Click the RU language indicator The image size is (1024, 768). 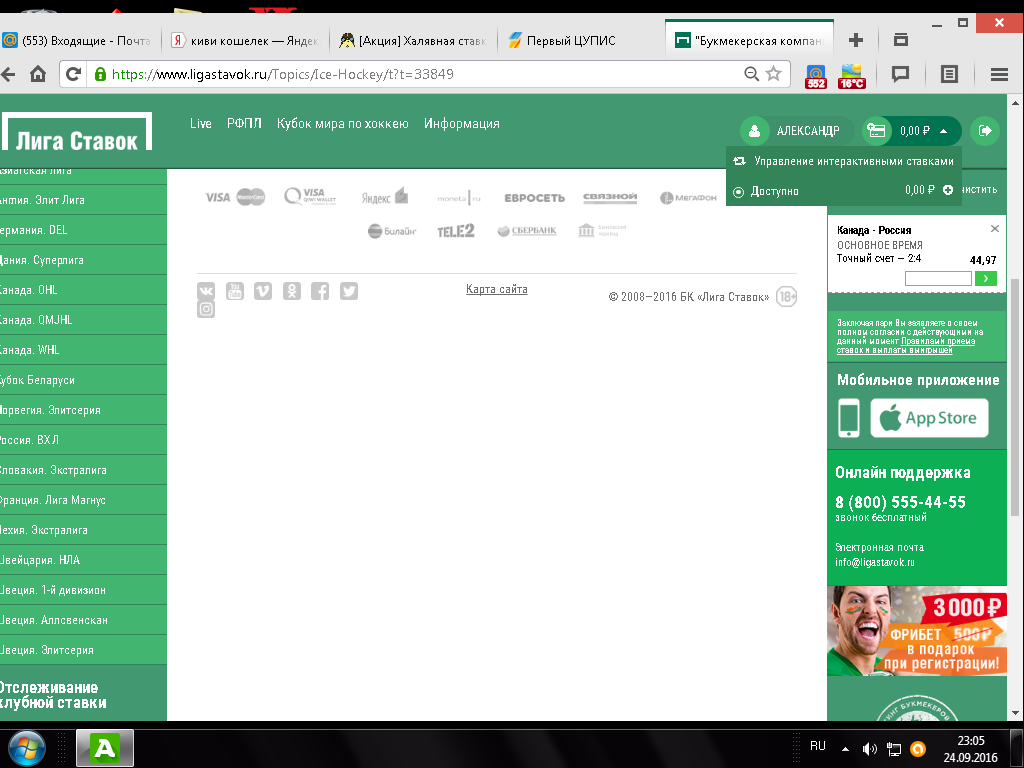(x=818, y=746)
